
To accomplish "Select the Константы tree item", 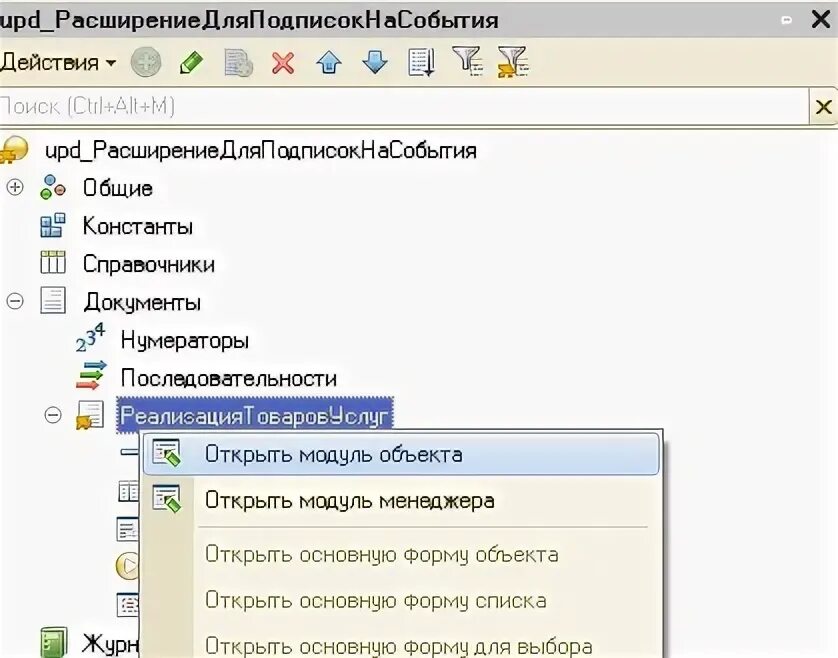I will [138, 226].
